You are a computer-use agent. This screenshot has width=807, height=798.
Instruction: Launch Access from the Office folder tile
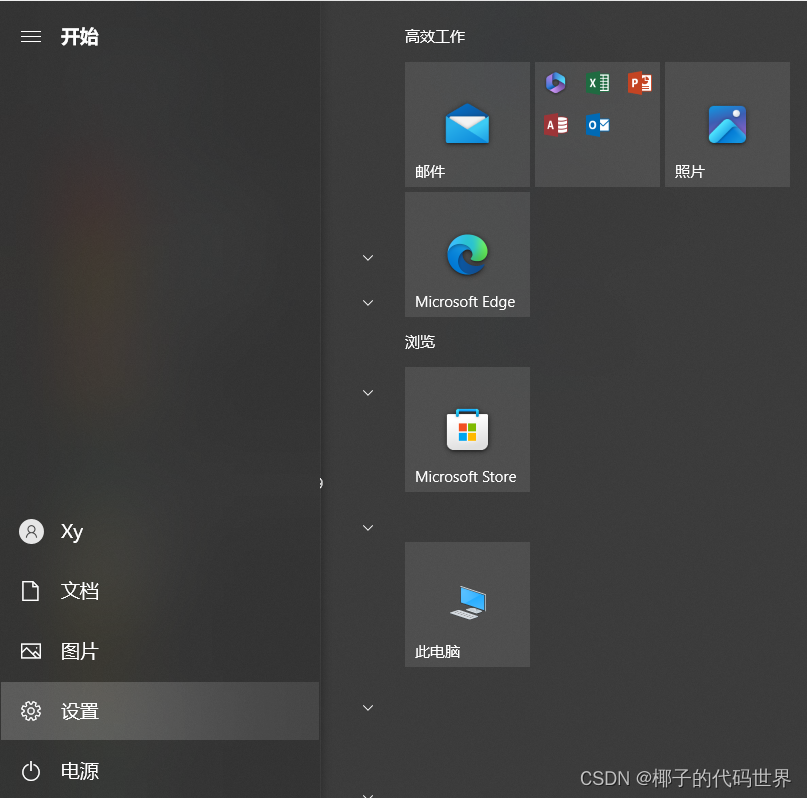(x=555, y=125)
